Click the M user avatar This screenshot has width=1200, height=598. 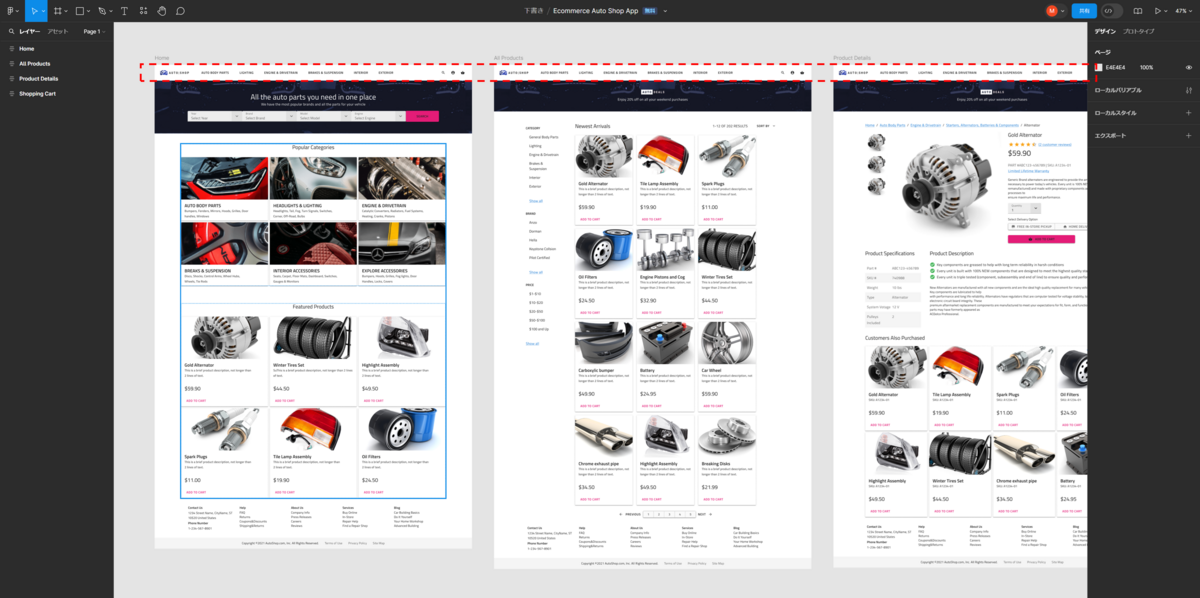point(1051,10)
